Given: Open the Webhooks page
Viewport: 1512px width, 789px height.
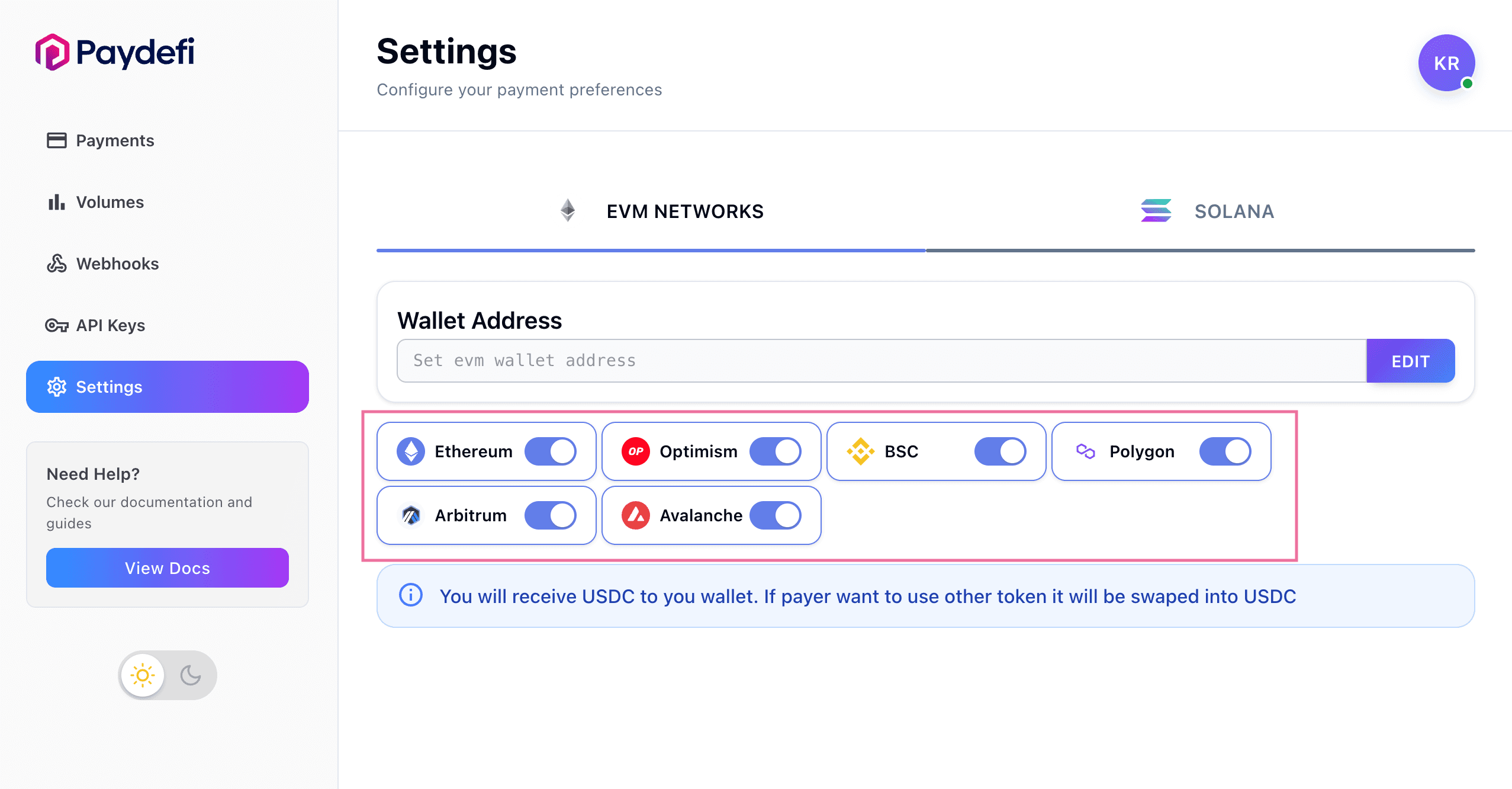Looking at the screenshot, I should click(x=117, y=264).
